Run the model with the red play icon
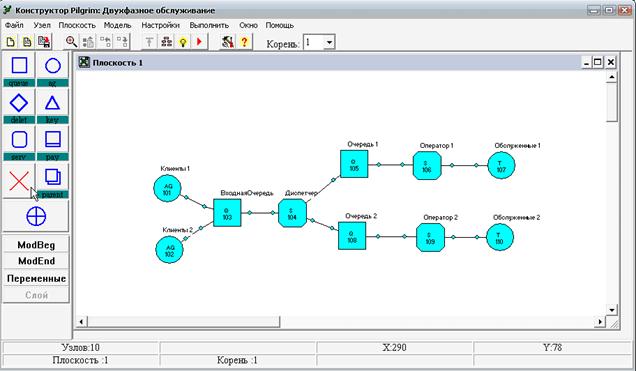 (x=199, y=42)
